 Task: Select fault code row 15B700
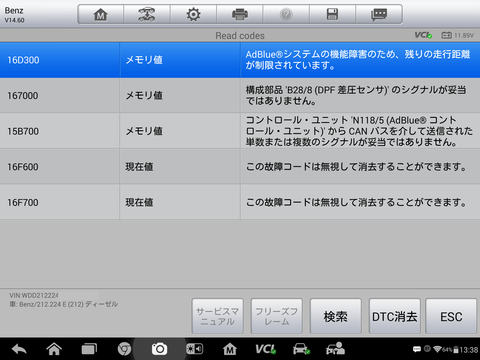pyautogui.click(x=240, y=131)
